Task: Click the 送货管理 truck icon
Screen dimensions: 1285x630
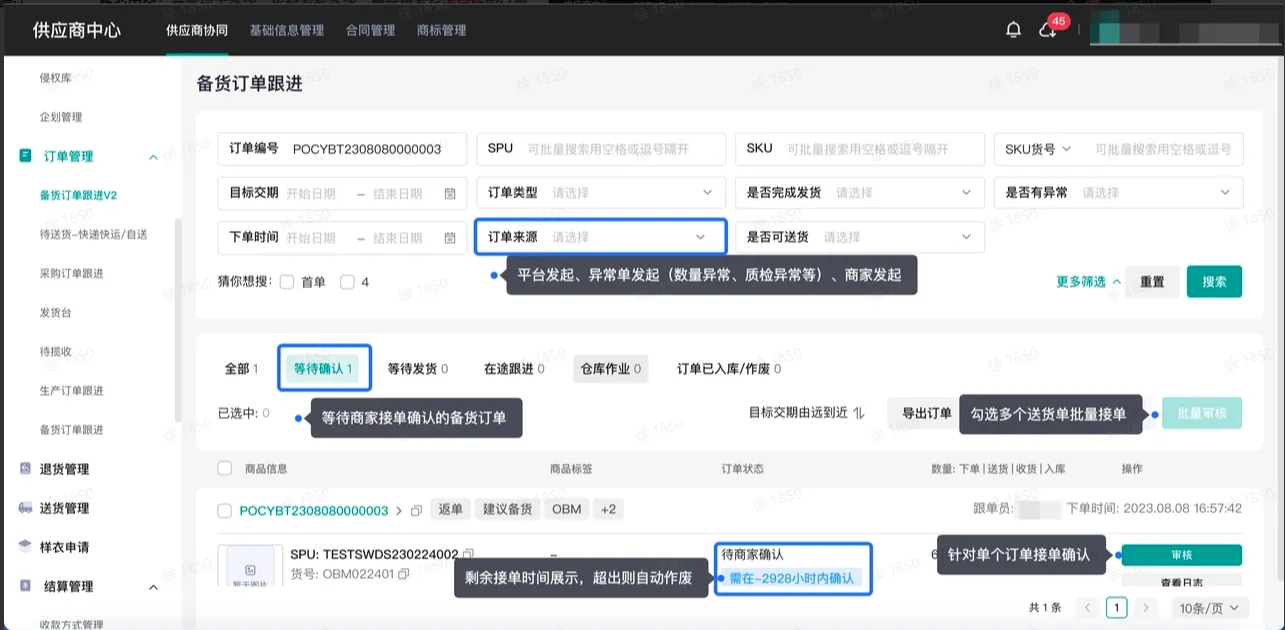Action: [x=26, y=508]
